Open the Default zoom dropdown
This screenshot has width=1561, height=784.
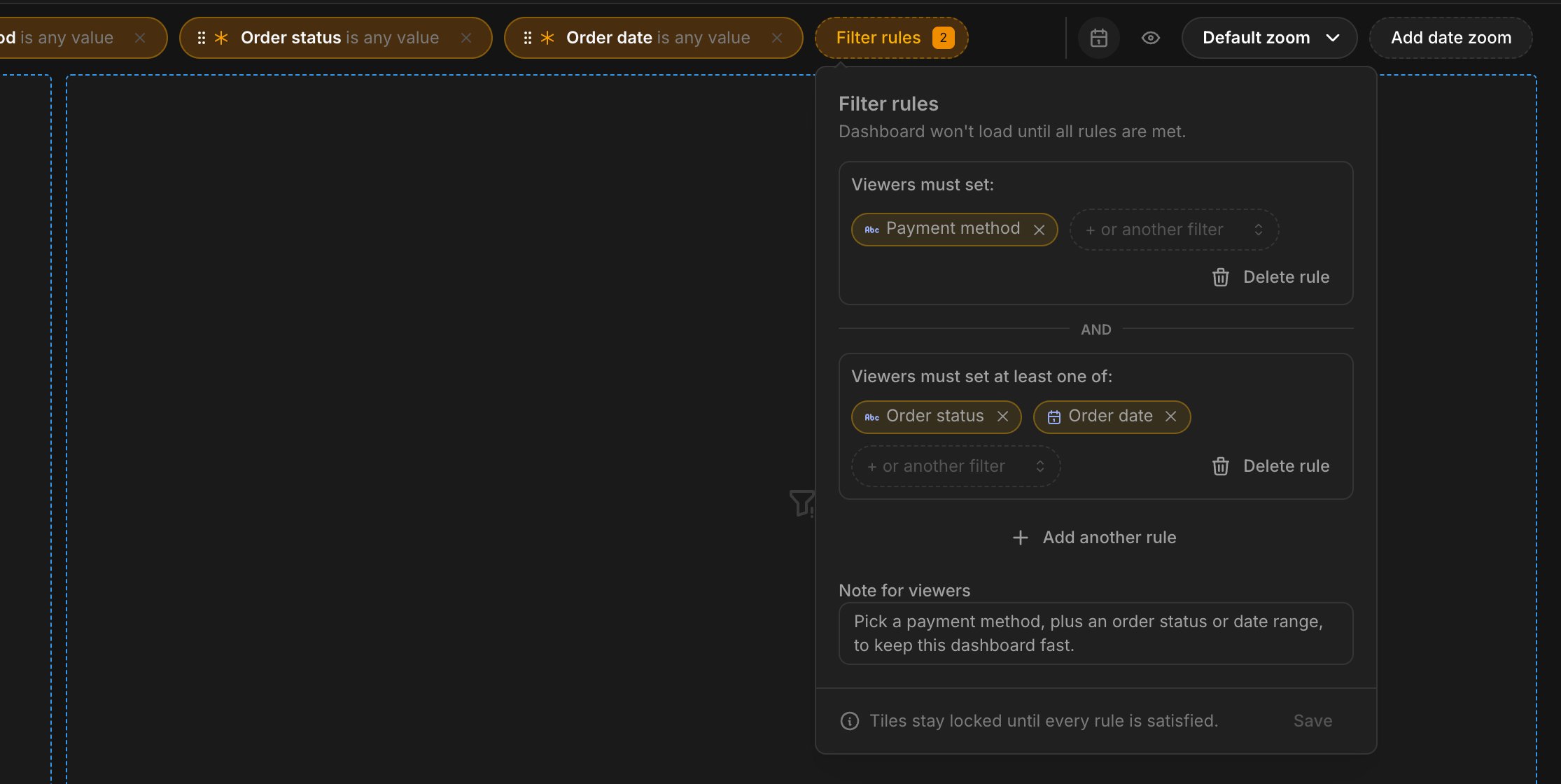(x=1269, y=38)
